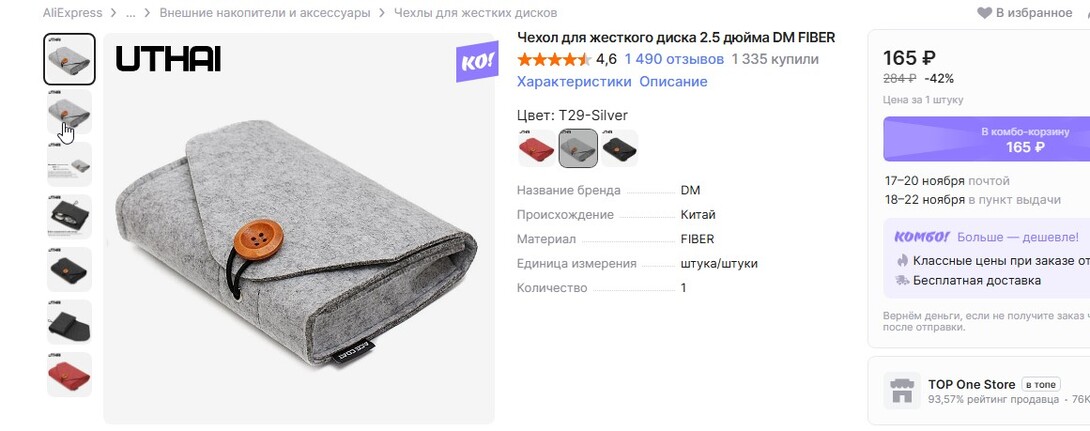Open the 1 490 отзывов reviews link
This screenshot has height=431, width=1090.
(x=674, y=59)
